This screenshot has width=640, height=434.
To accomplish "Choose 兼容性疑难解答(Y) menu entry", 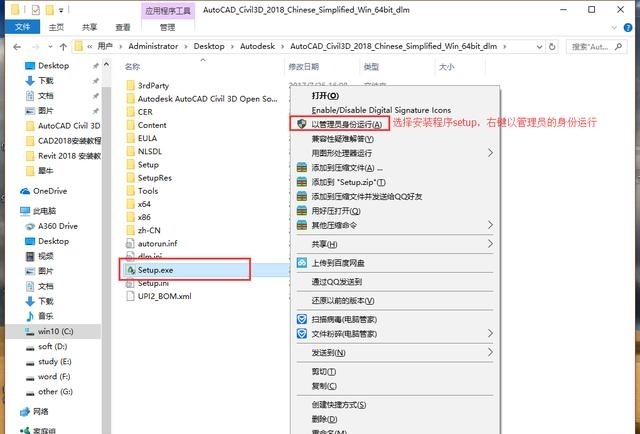I will pyautogui.click(x=342, y=139).
